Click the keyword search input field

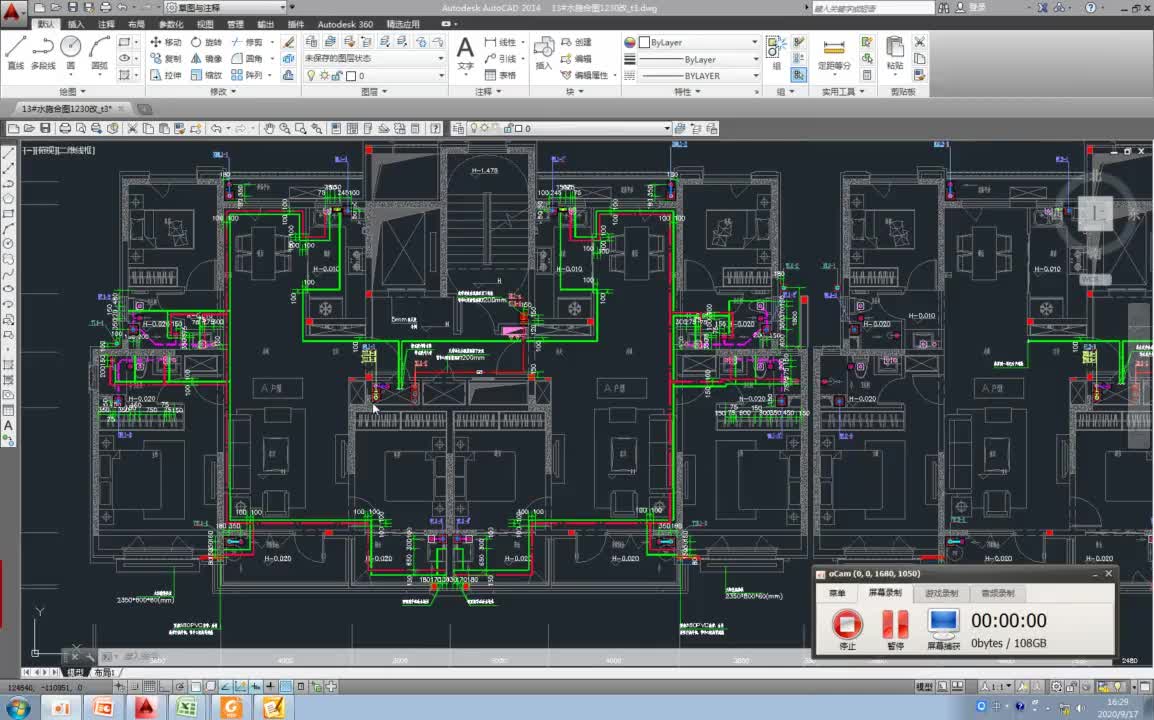click(870, 7)
